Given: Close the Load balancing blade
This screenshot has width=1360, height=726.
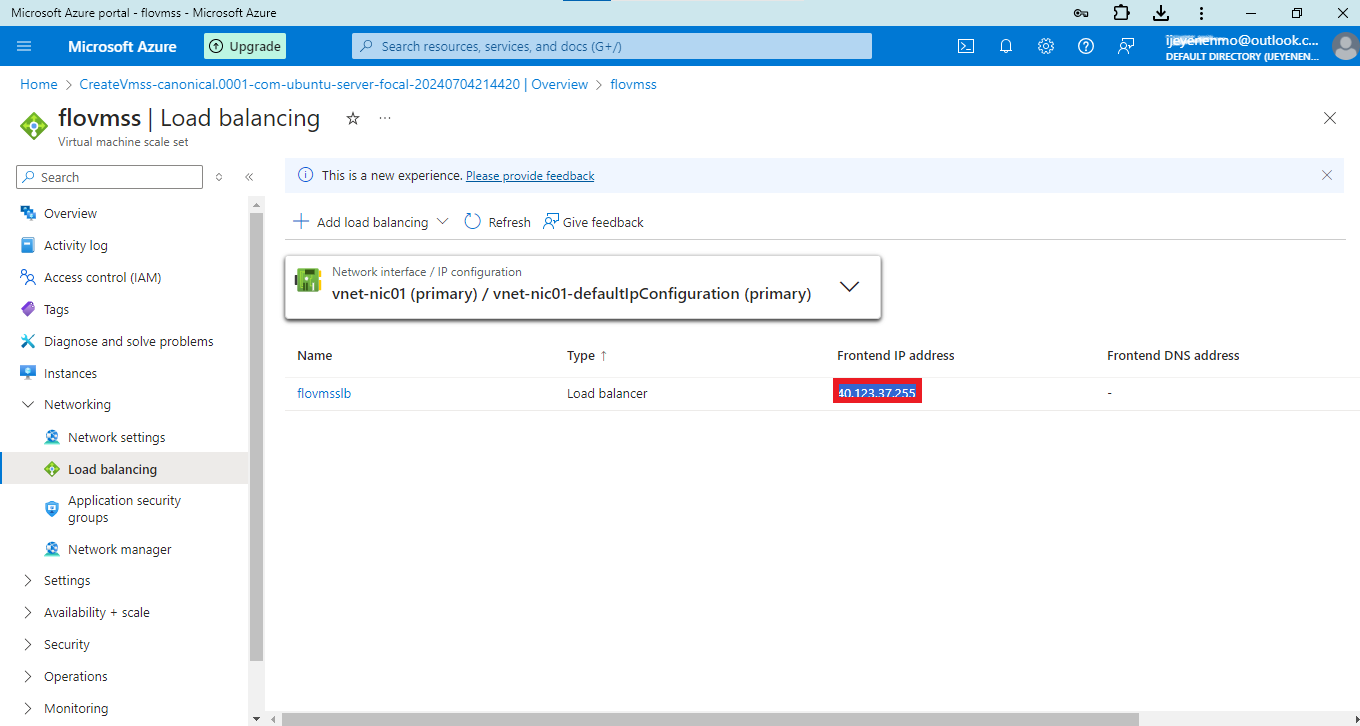Looking at the screenshot, I should pyautogui.click(x=1330, y=118).
